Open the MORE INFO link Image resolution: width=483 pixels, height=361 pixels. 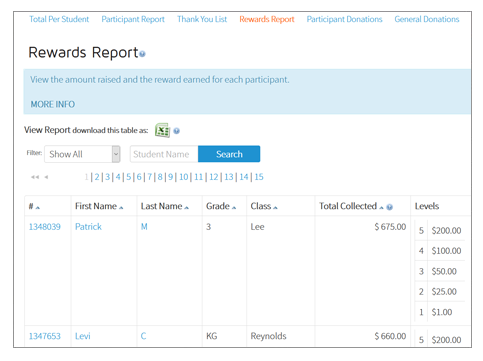[x=53, y=104]
